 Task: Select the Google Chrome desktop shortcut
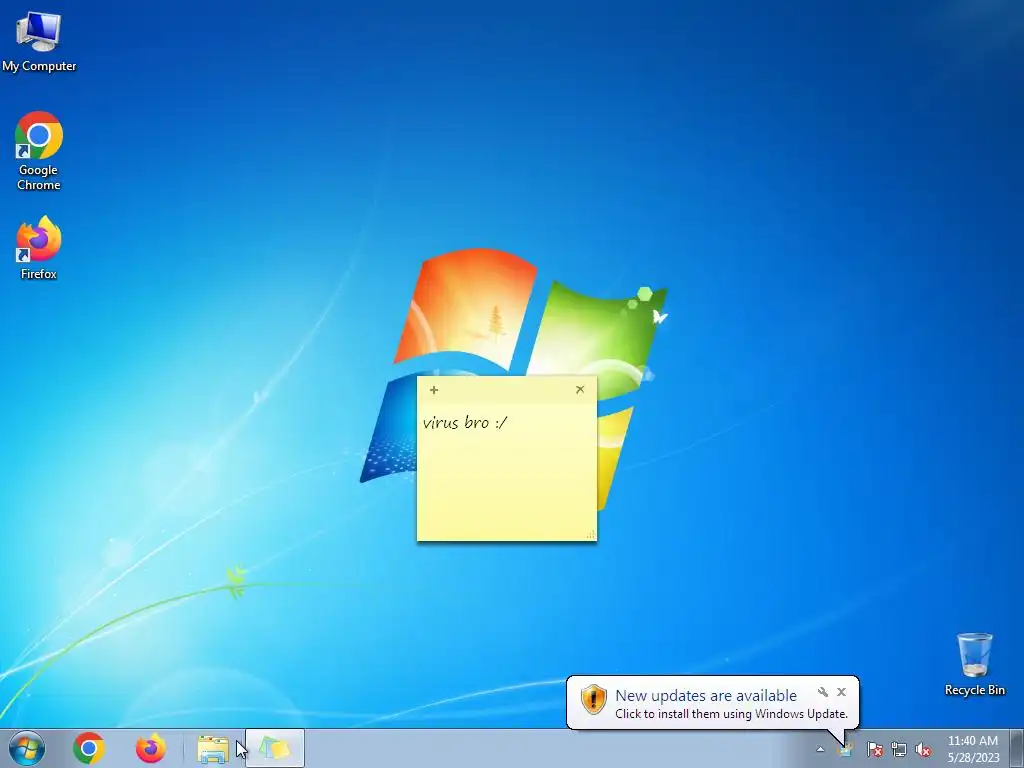click(39, 151)
